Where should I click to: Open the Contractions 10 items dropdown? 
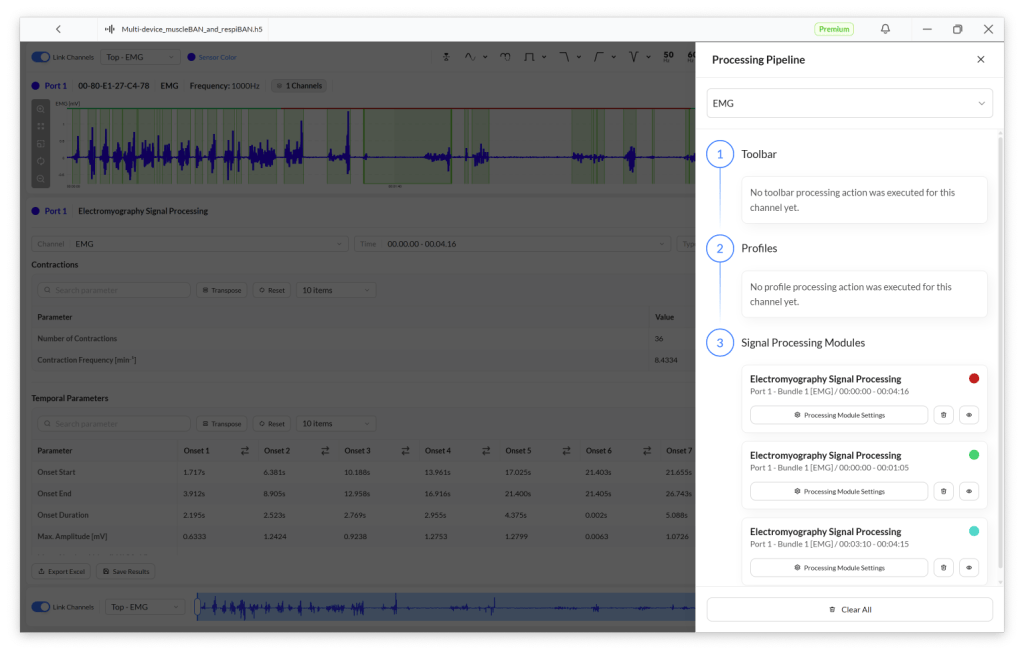point(336,291)
